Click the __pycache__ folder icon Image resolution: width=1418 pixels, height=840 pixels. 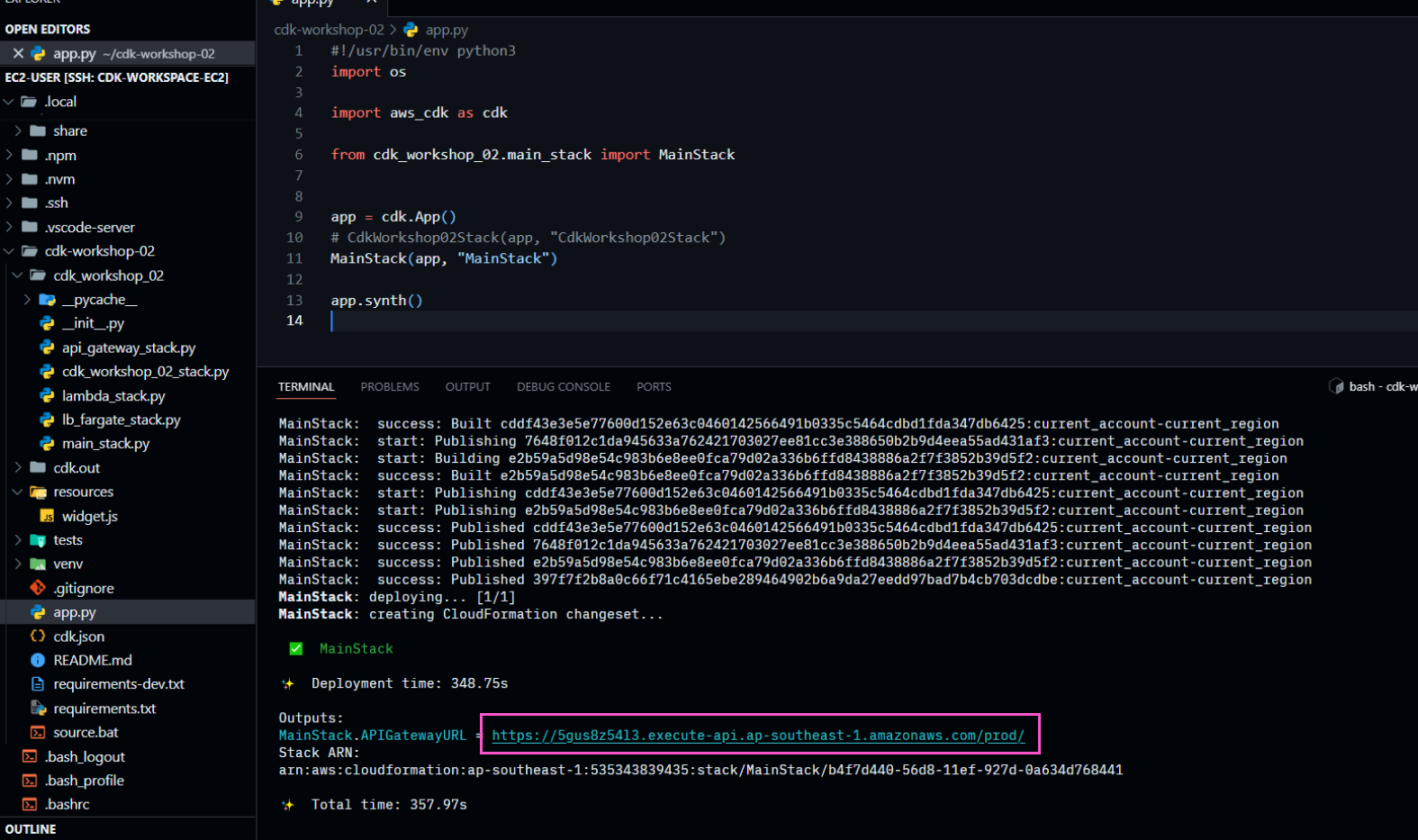coord(47,300)
